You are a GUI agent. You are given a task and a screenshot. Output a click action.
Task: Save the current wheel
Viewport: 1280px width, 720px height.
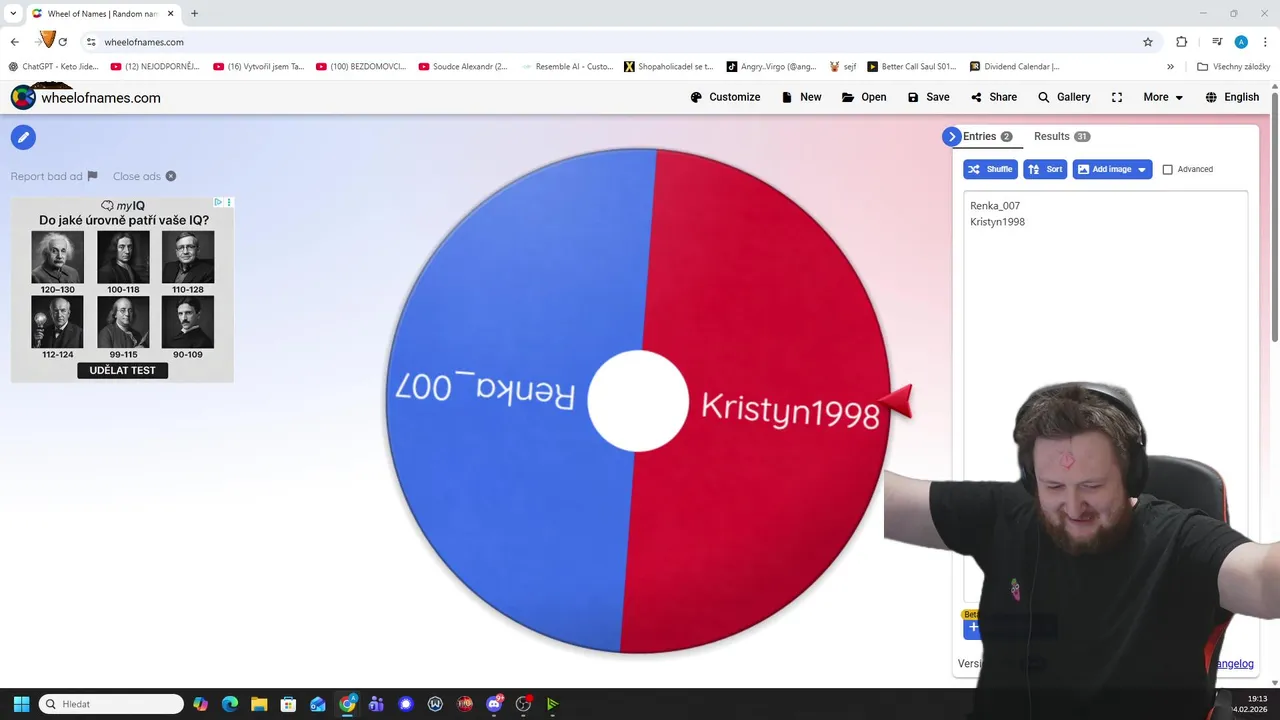[928, 97]
